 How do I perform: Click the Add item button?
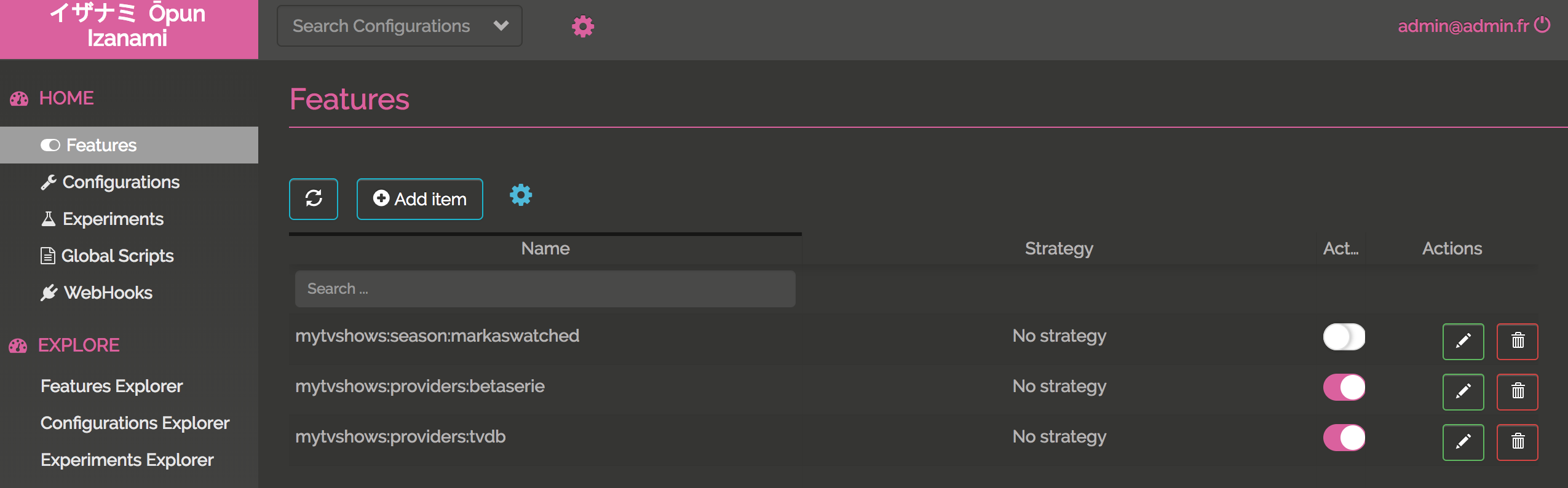coord(420,199)
